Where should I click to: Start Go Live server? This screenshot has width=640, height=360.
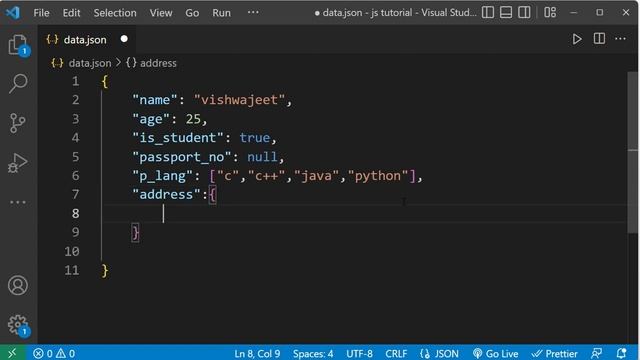tap(496, 353)
